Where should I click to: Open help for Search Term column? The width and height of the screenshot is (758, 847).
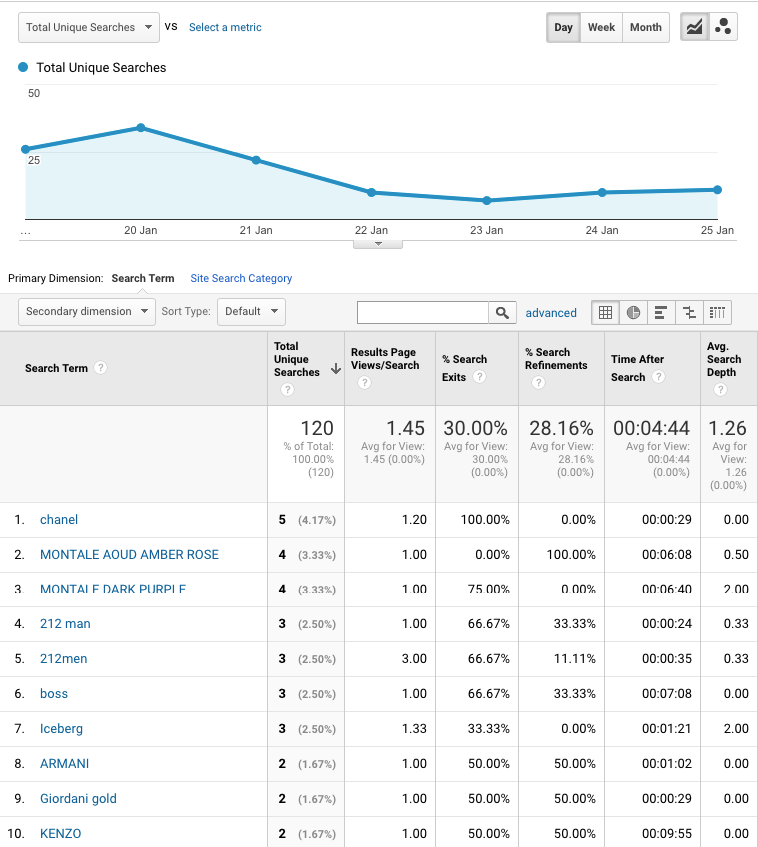[100, 368]
